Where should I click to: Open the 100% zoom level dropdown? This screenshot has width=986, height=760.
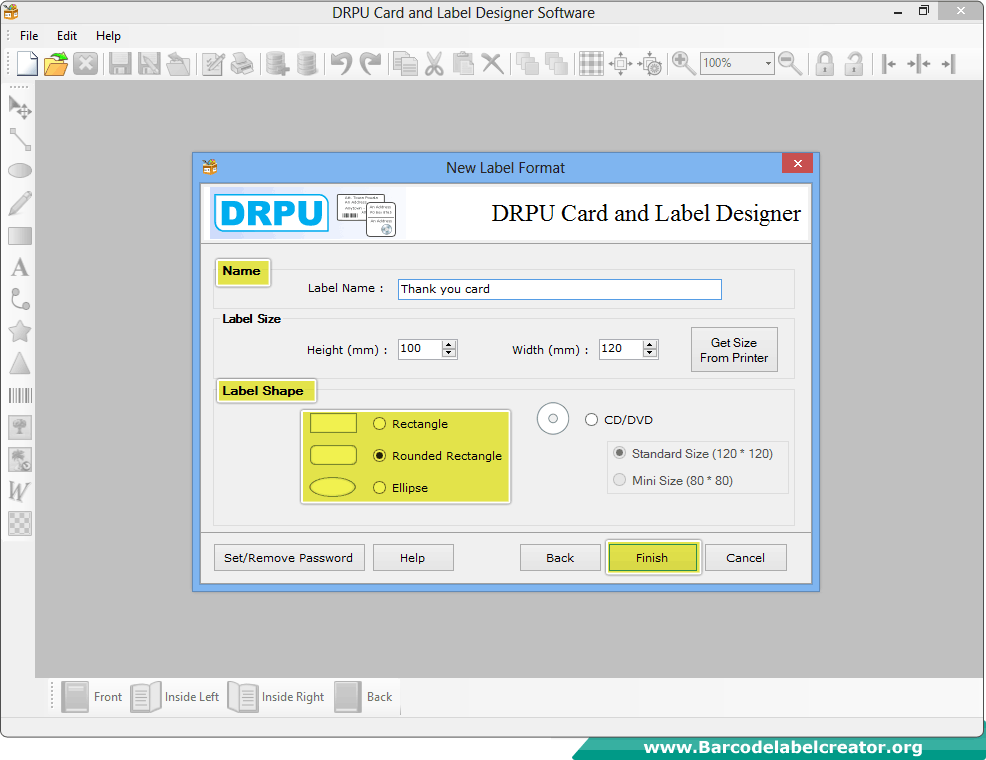pyautogui.click(x=768, y=63)
